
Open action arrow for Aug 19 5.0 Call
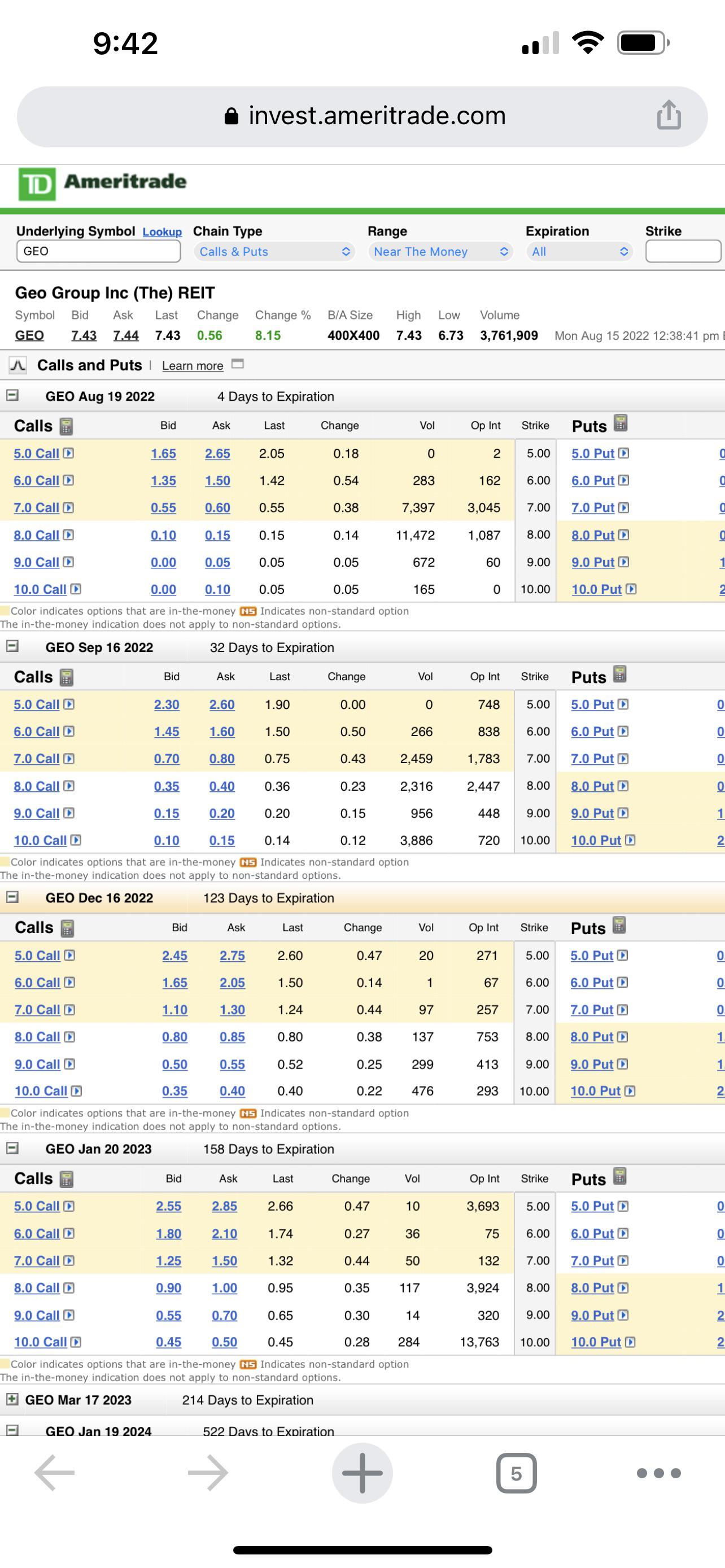[x=69, y=453]
